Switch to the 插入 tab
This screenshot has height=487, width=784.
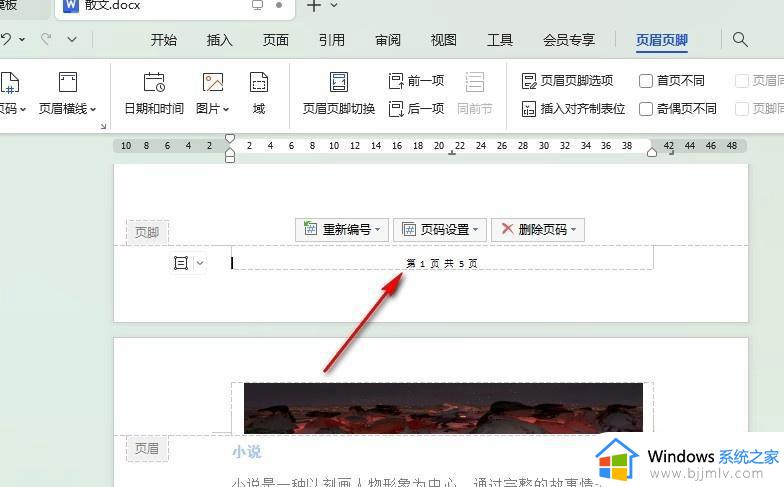click(220, 40)
